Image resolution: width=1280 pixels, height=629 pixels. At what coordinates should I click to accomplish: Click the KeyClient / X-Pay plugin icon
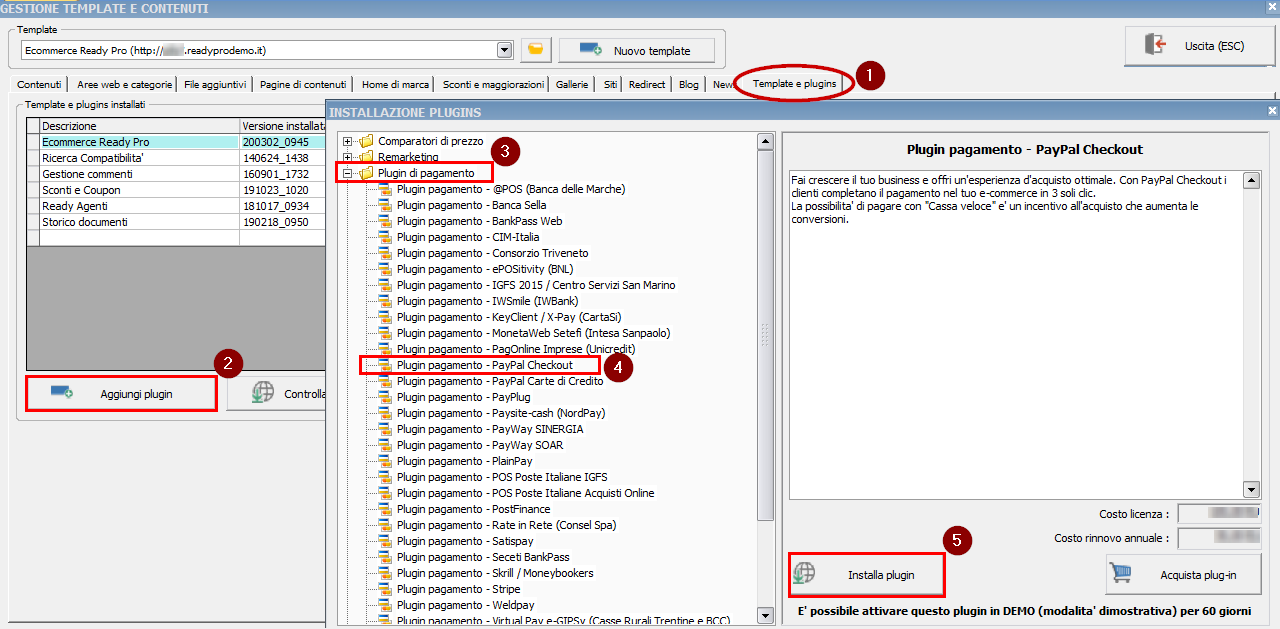click(x=385, y=317)
